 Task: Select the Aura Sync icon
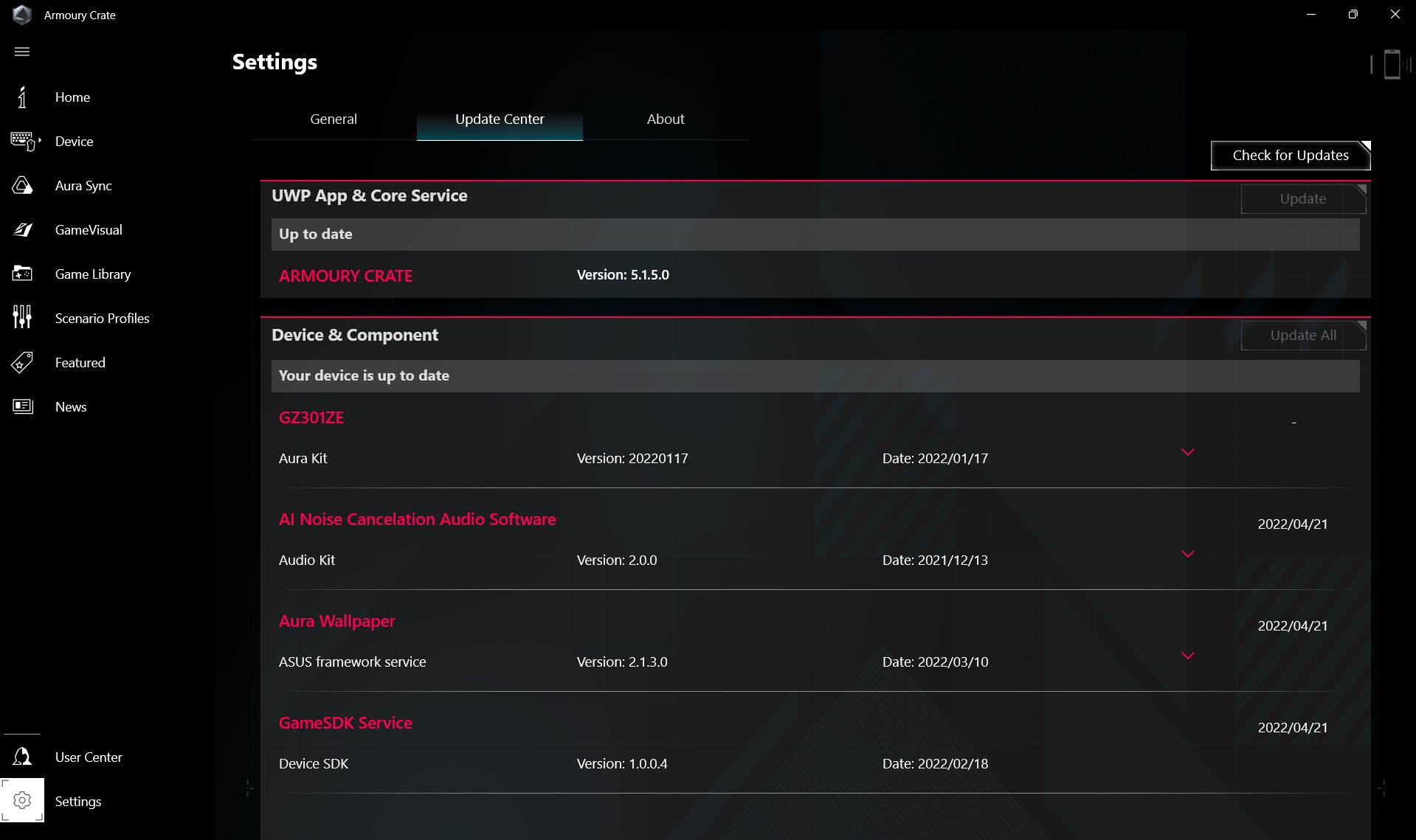point(22,186)
